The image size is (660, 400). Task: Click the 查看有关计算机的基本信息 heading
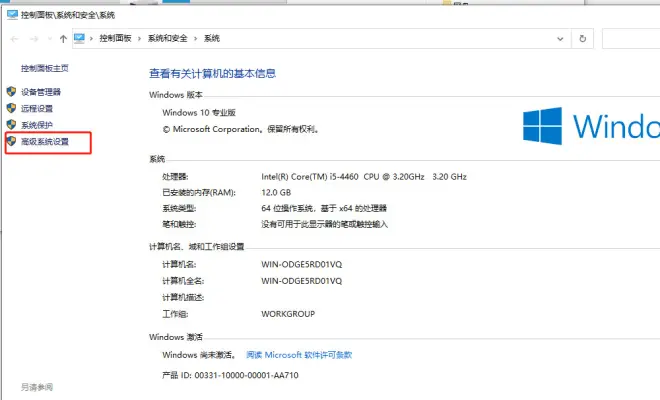213,74
